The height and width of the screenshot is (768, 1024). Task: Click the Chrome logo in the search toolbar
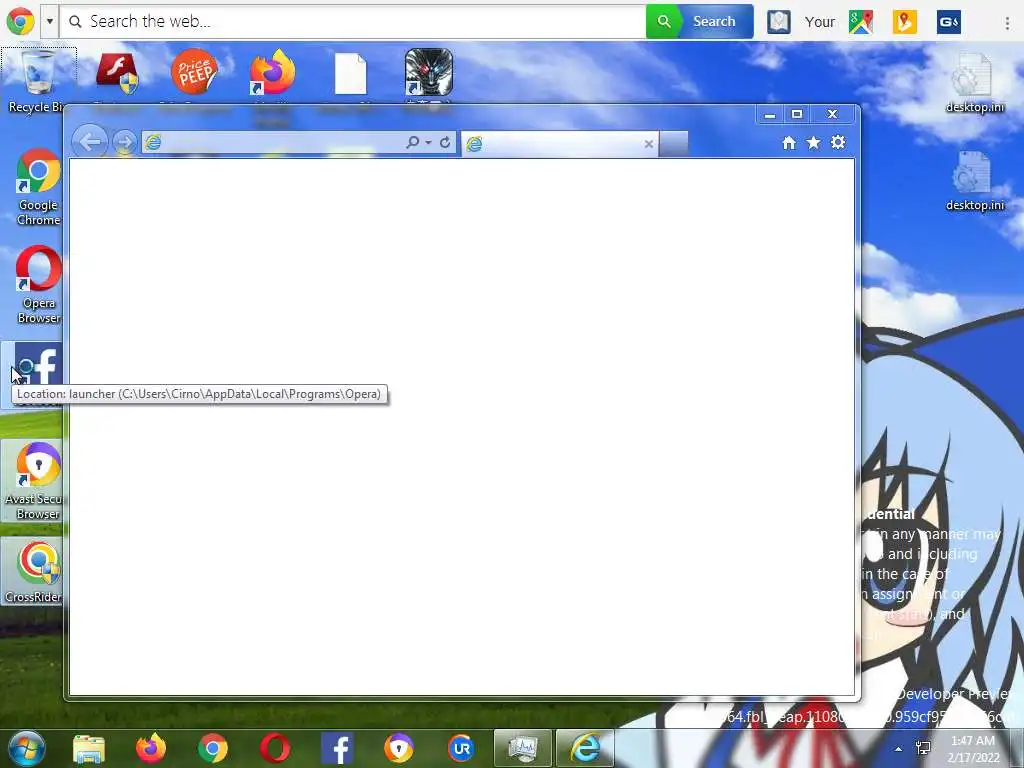(x=20, y=22)
